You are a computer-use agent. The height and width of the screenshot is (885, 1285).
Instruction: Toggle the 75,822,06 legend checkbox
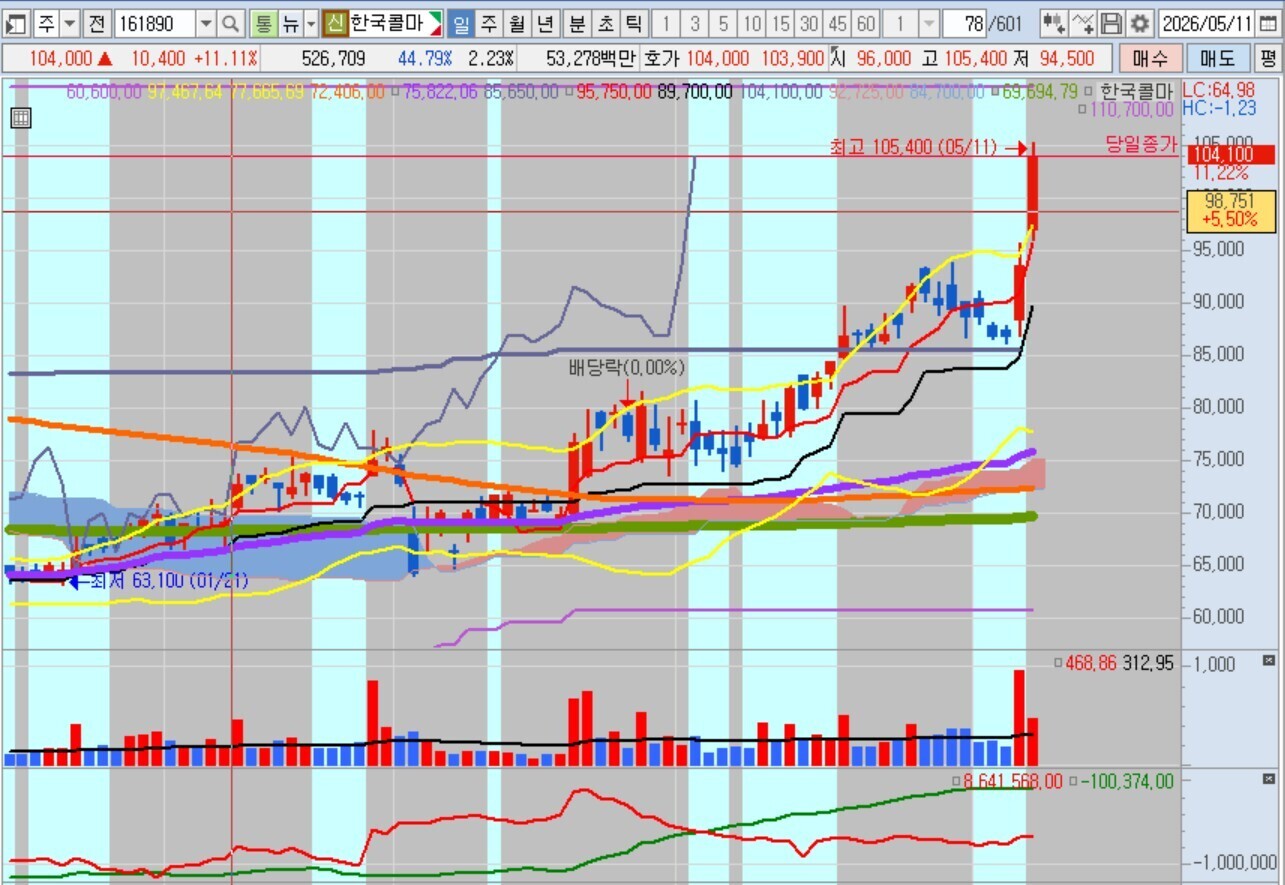click(x=395, y=92)
